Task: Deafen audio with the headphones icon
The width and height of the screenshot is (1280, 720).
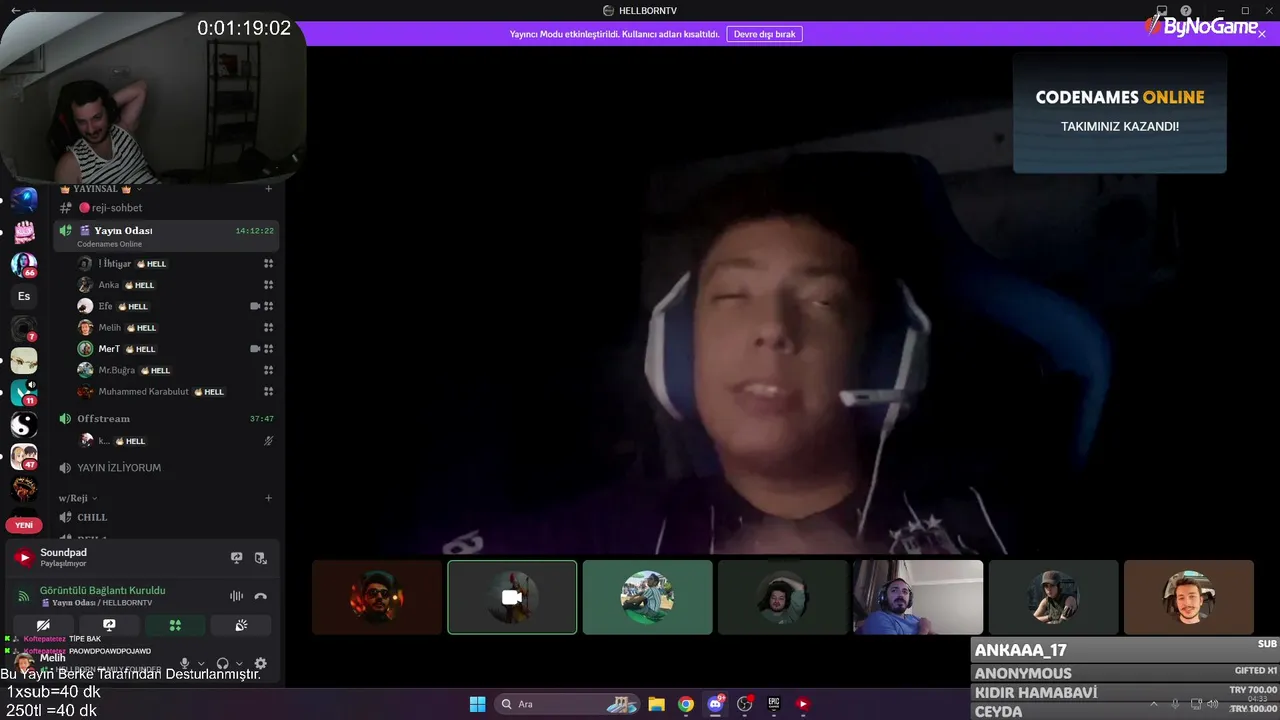Action: click(x=223, y=663)
